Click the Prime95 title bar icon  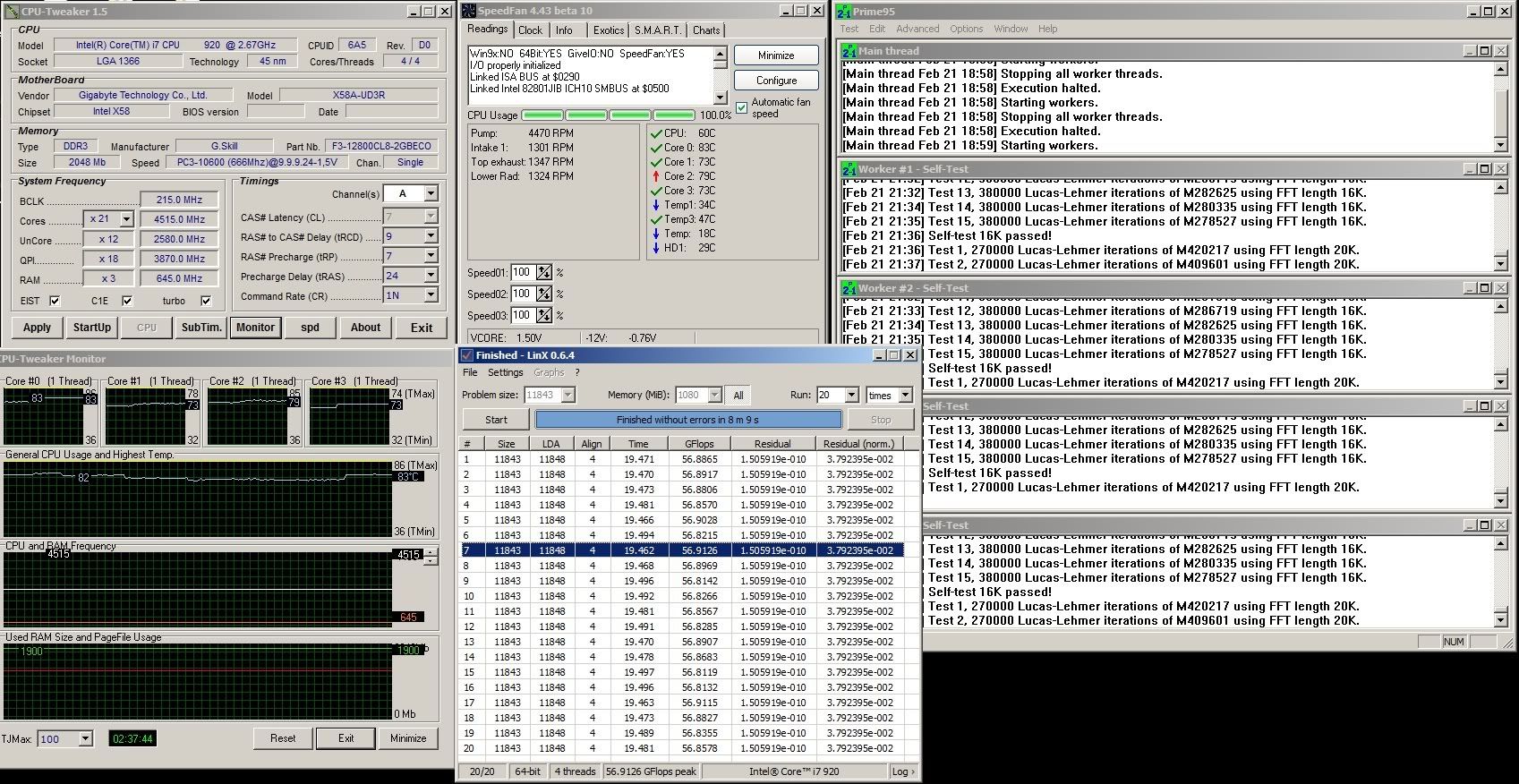pyautogui.click(x=843, y=12)
